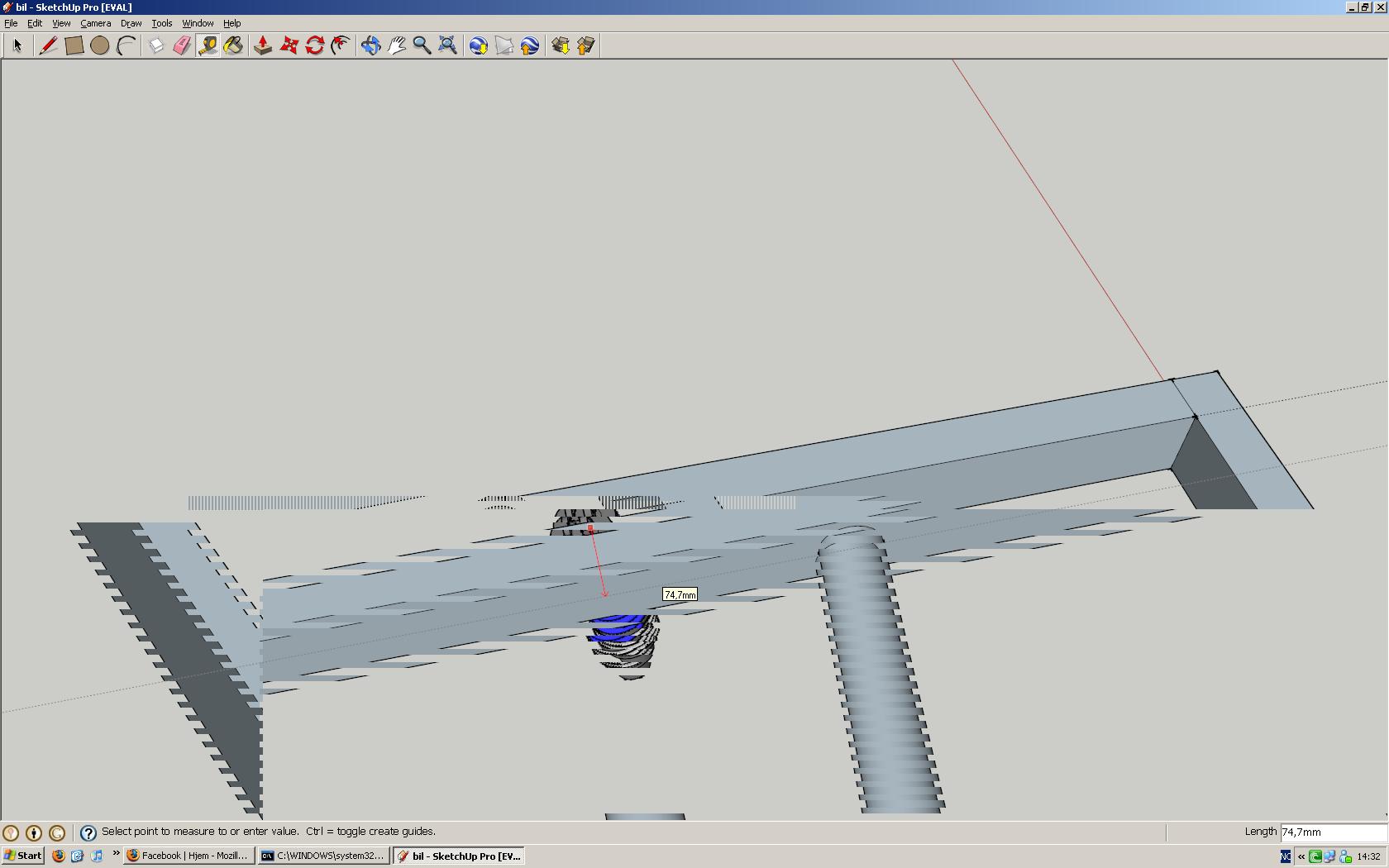The image size is (1389, 868).
Task: Open the Tools menu
Action: point(162,23)
